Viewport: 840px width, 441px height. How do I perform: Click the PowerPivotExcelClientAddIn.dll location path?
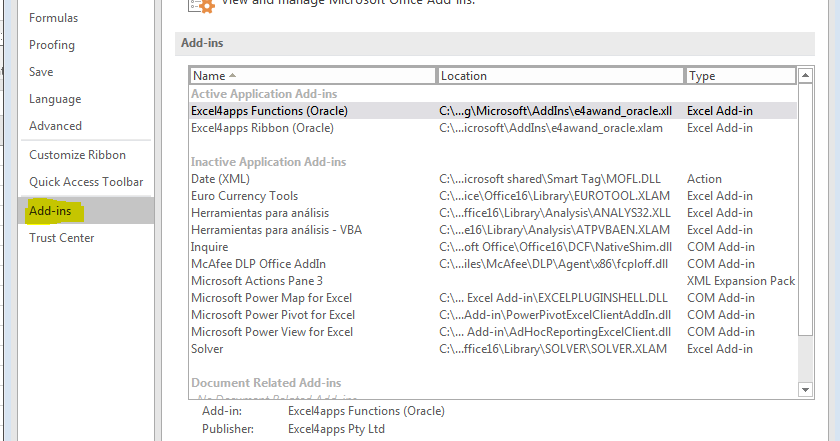555,315
